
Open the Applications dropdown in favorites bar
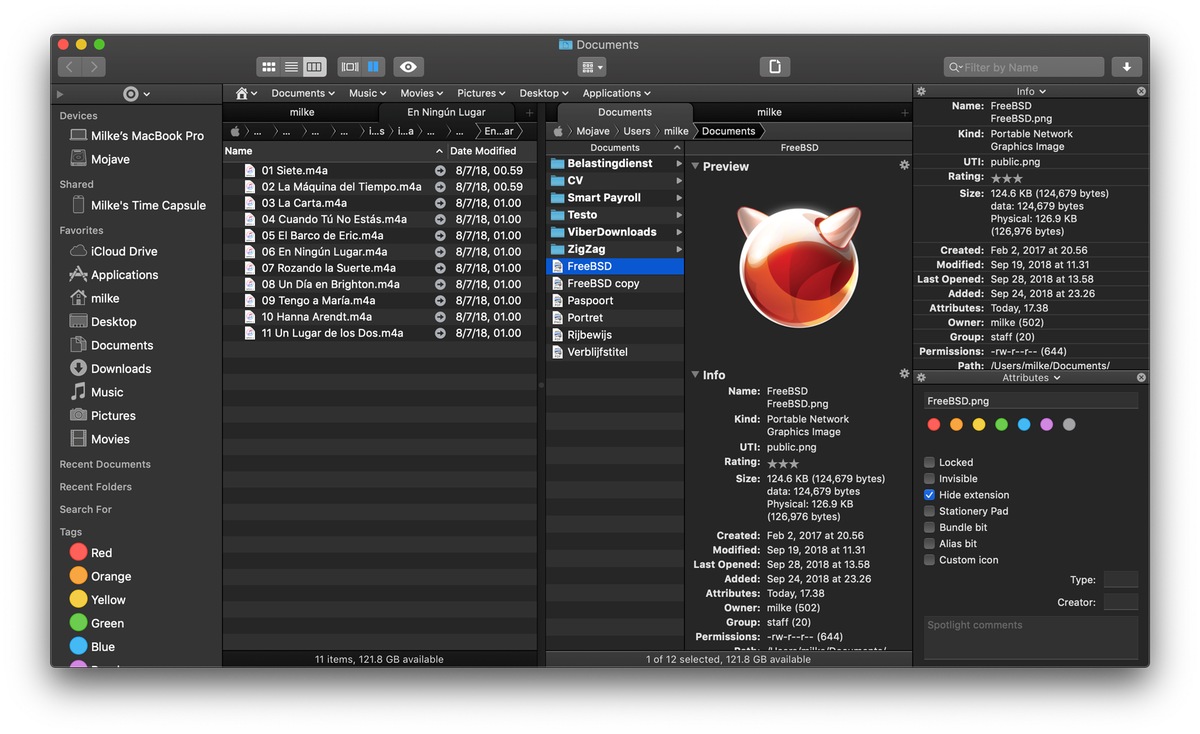[x=617, y=93]
